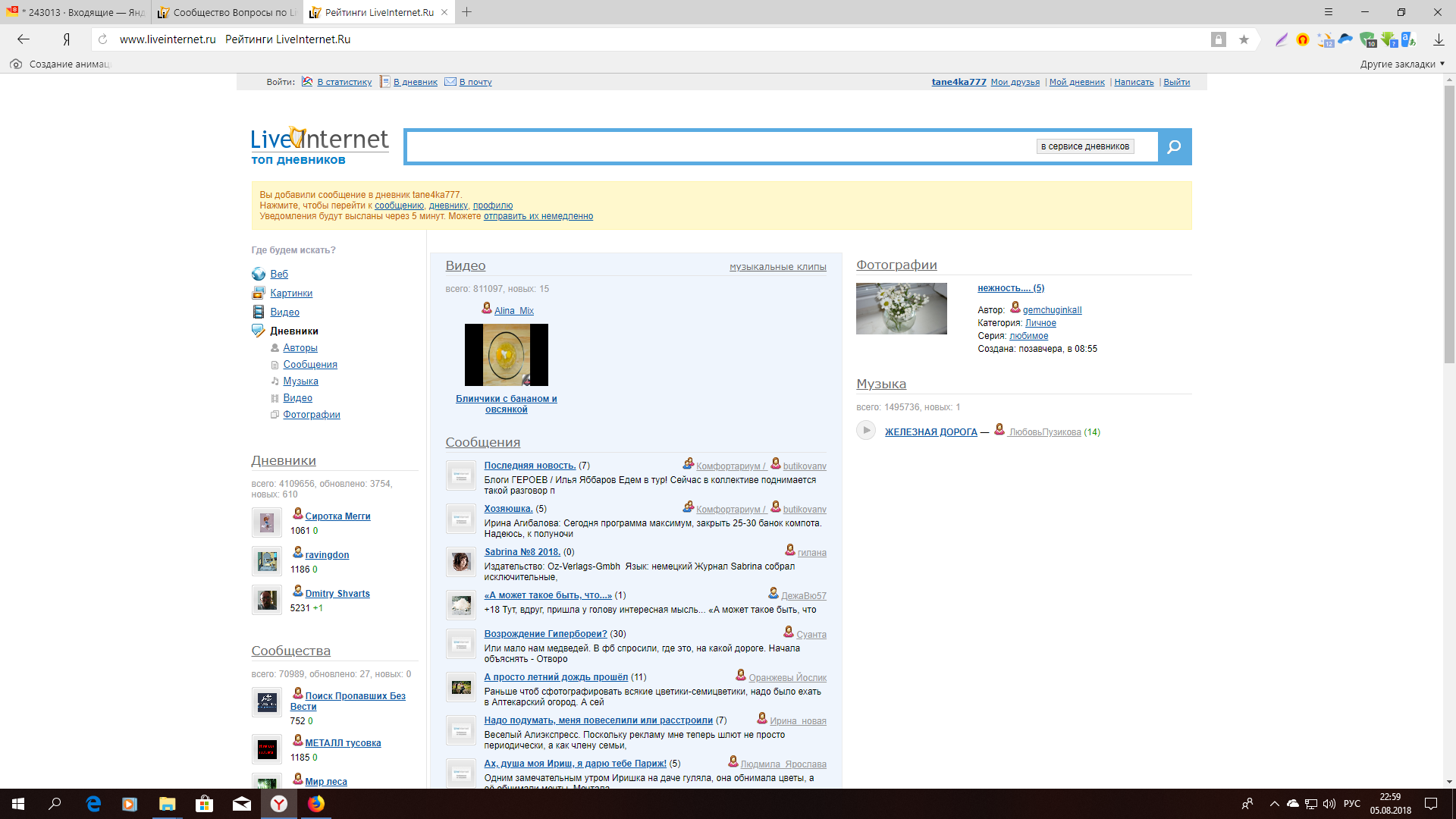
Task: Switch to the Входящие Яндекс mail tab
Action: click(76, 12)
